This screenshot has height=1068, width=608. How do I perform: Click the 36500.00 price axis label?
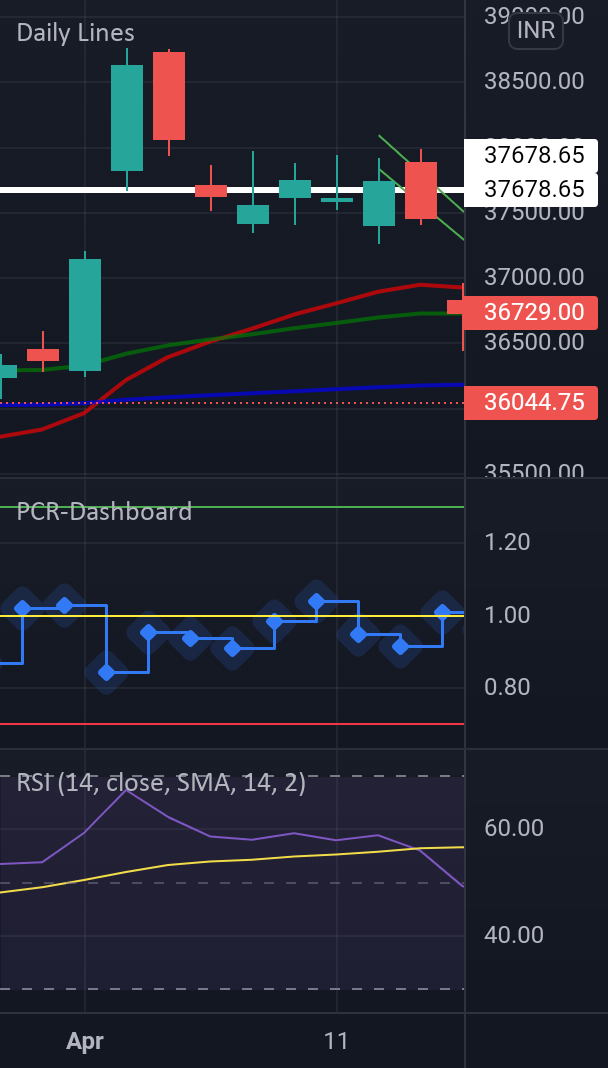(534, 342)
